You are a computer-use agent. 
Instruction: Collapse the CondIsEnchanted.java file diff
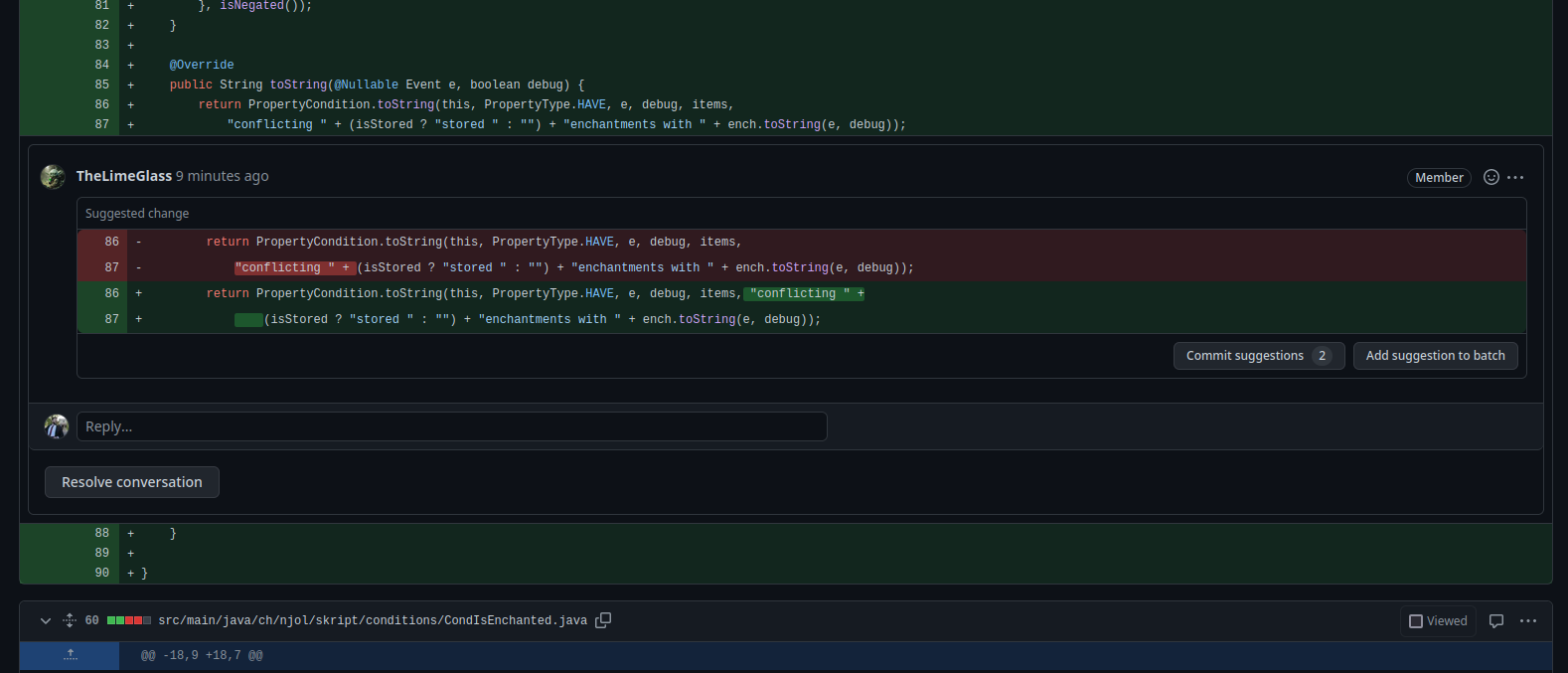(x=45, y=620)
